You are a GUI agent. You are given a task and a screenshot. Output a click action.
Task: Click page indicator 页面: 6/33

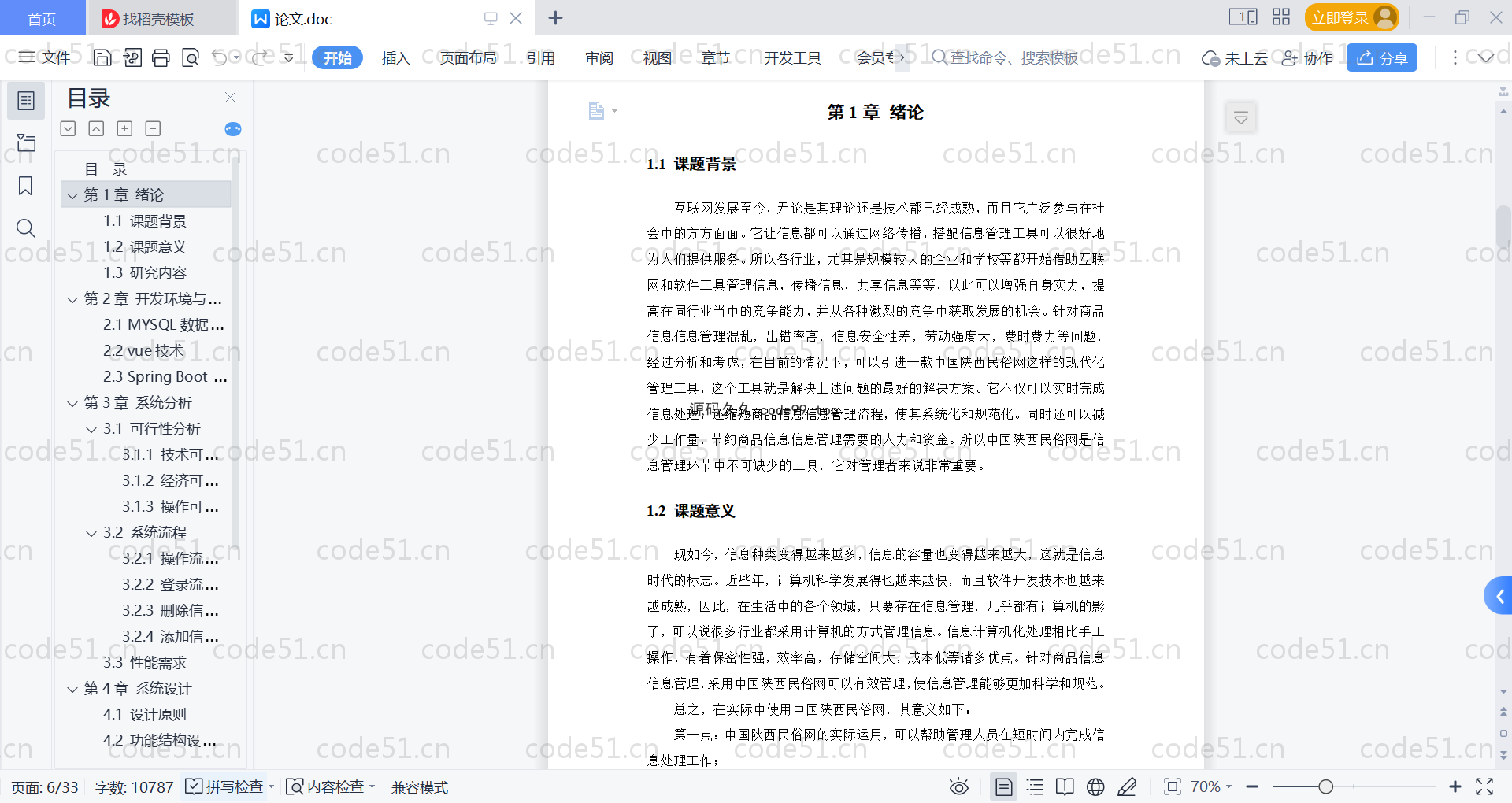point(45,787)
